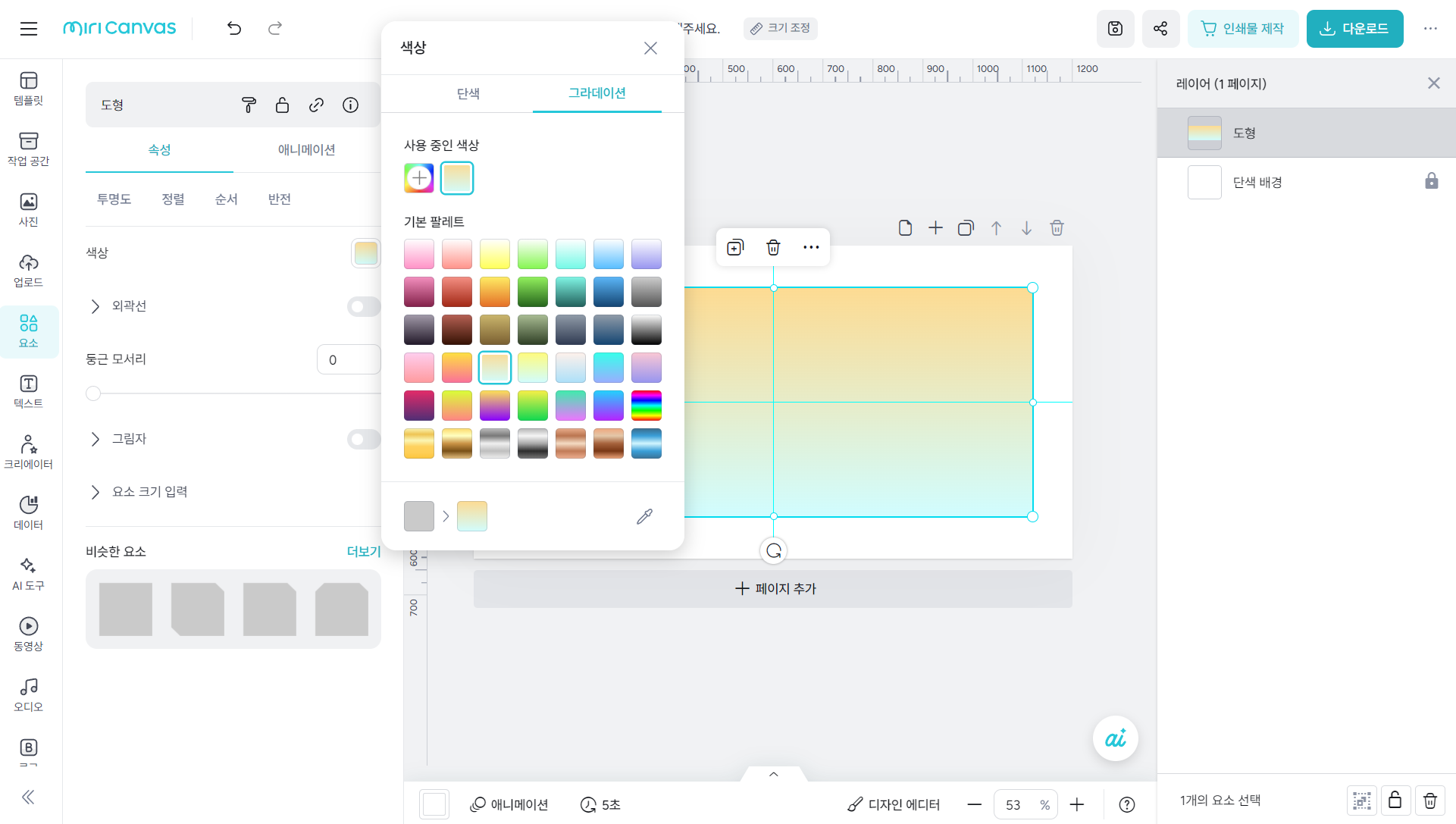Open the AI 도구 sidebar tool

point(28,573)
